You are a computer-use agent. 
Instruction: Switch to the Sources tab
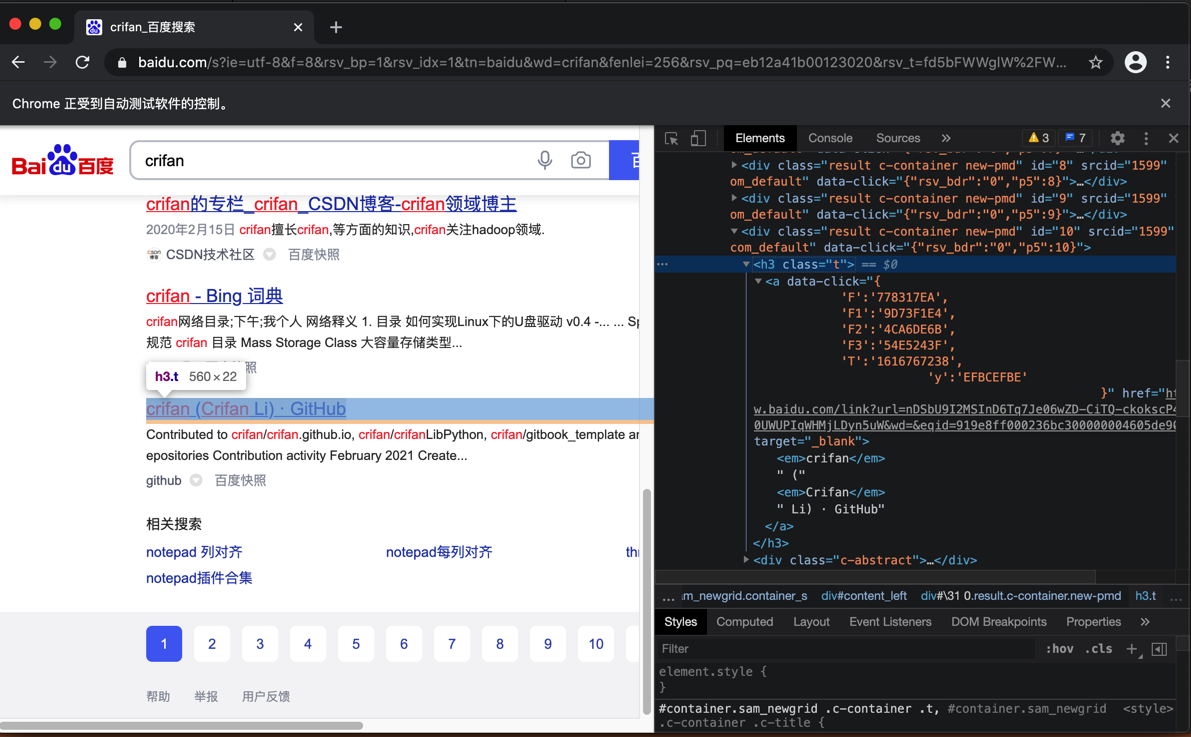tap(898, 138)
